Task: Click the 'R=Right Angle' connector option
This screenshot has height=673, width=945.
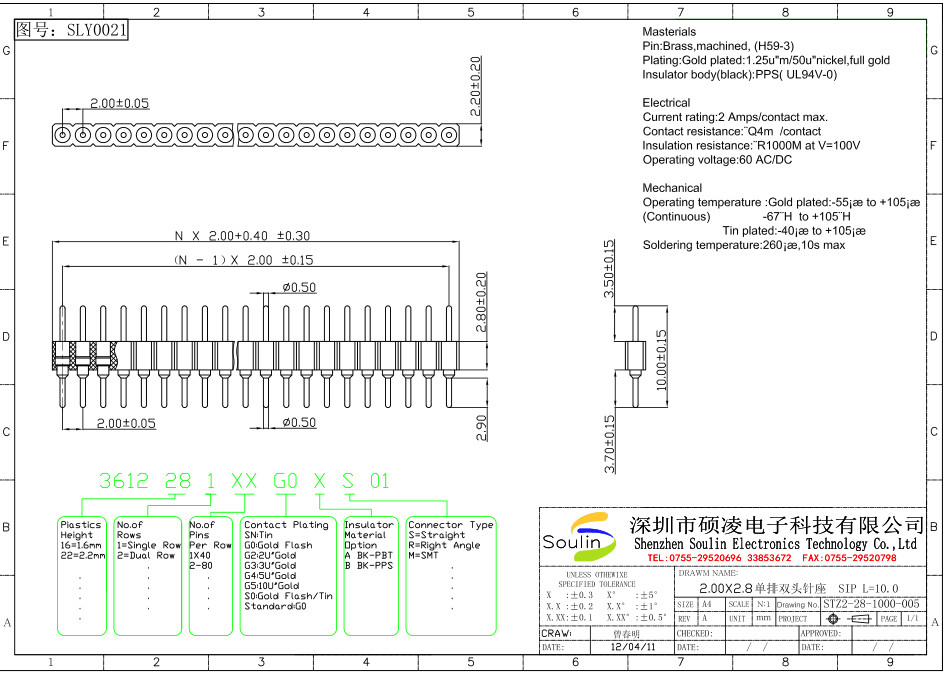Action: 444,545
